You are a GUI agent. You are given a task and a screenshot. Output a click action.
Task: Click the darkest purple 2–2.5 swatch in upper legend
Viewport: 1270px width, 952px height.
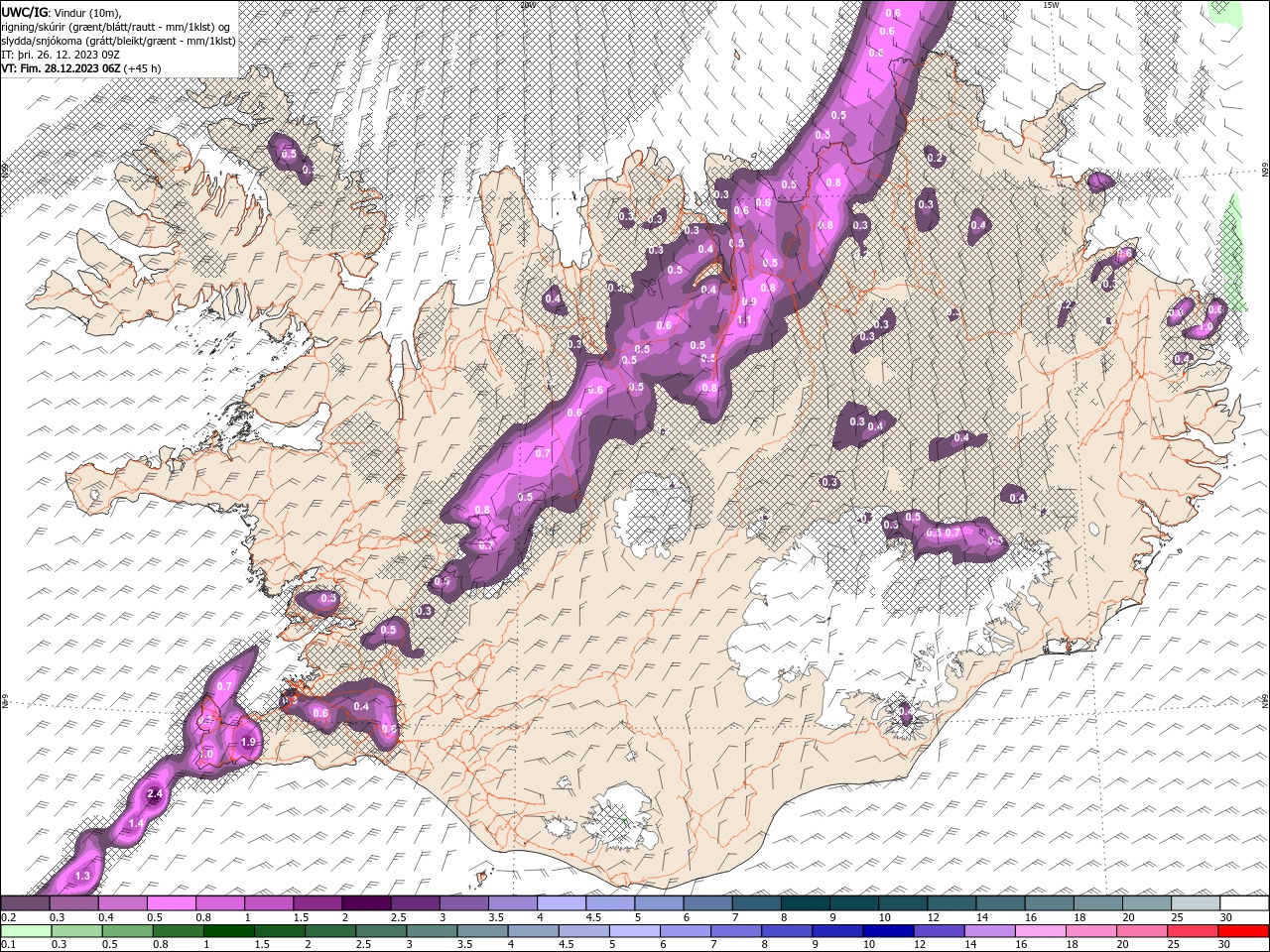[366, 902]
